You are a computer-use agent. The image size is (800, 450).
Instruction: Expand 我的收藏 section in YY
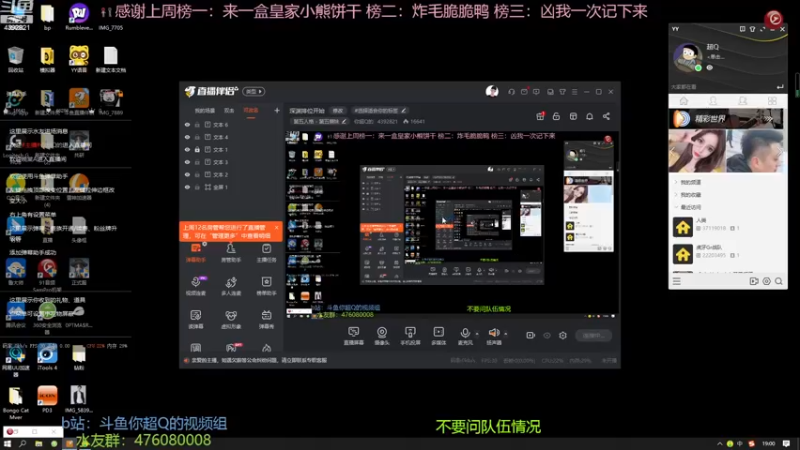click(690, 195)
